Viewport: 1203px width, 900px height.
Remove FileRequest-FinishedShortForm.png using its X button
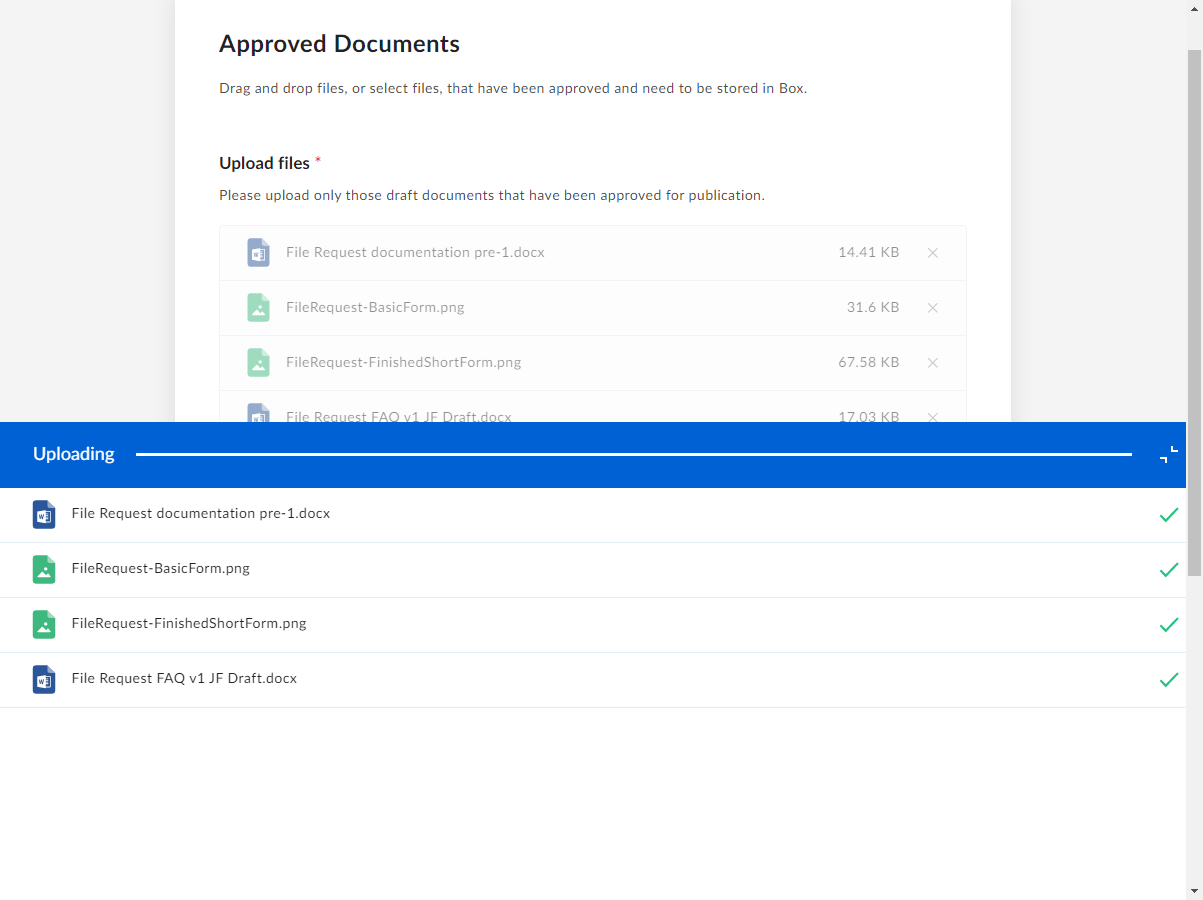[933, 362]
